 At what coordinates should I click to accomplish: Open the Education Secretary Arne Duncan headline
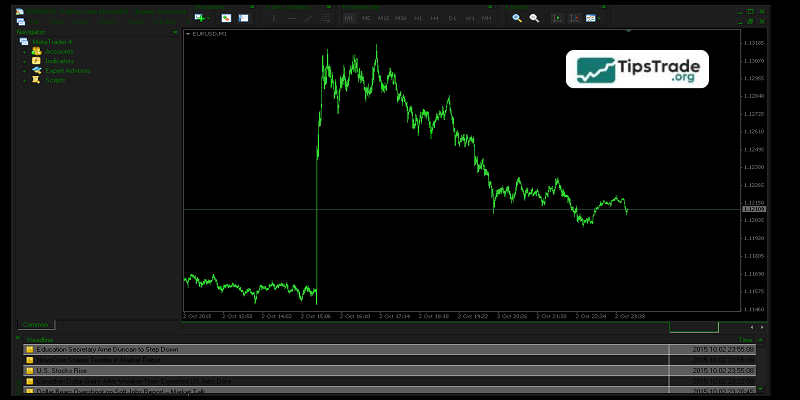107,350
